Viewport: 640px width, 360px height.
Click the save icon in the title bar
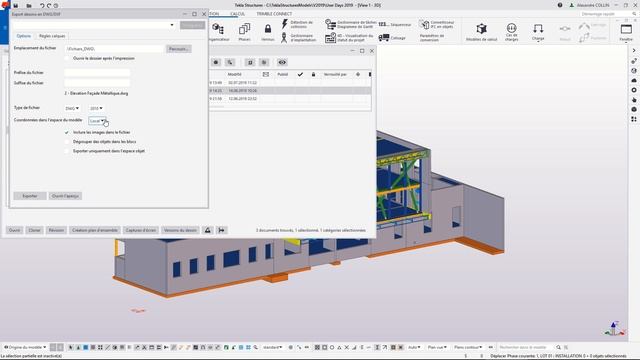pos(16,6)
